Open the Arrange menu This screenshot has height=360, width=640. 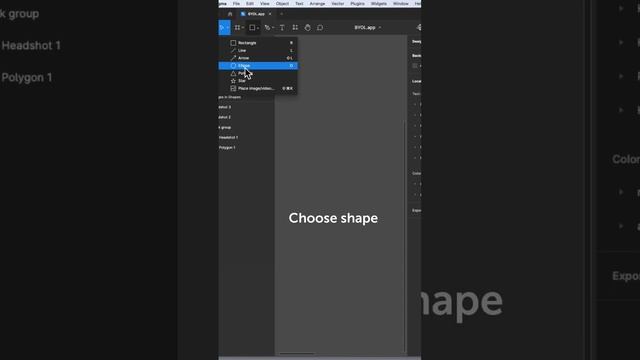317,4
